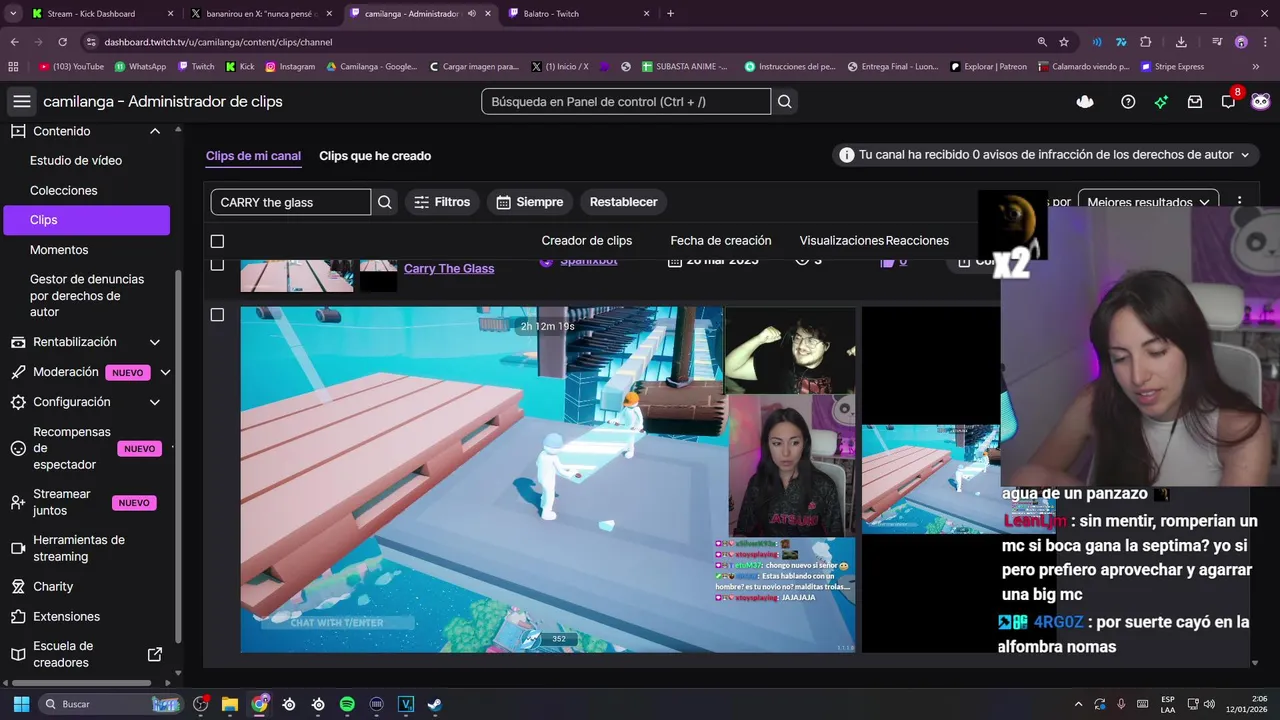
Task: Open the inbox notifications icon
Action: pyautogui.click(x=1194, y=101)
